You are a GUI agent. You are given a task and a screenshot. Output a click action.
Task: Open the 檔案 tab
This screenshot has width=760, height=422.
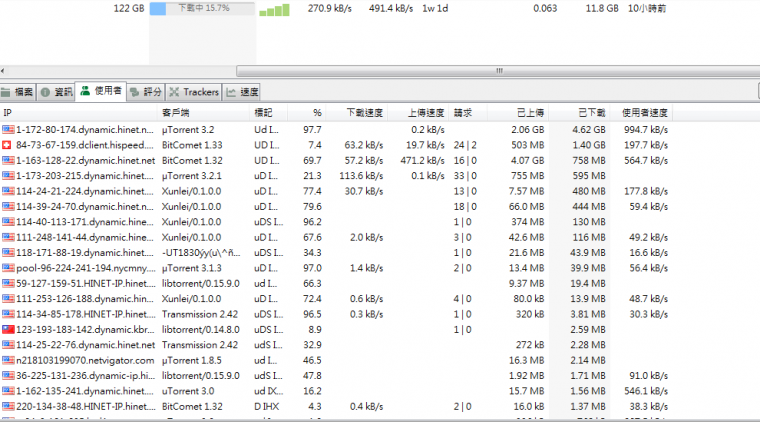pyautogui.click(x=17, y=92)
